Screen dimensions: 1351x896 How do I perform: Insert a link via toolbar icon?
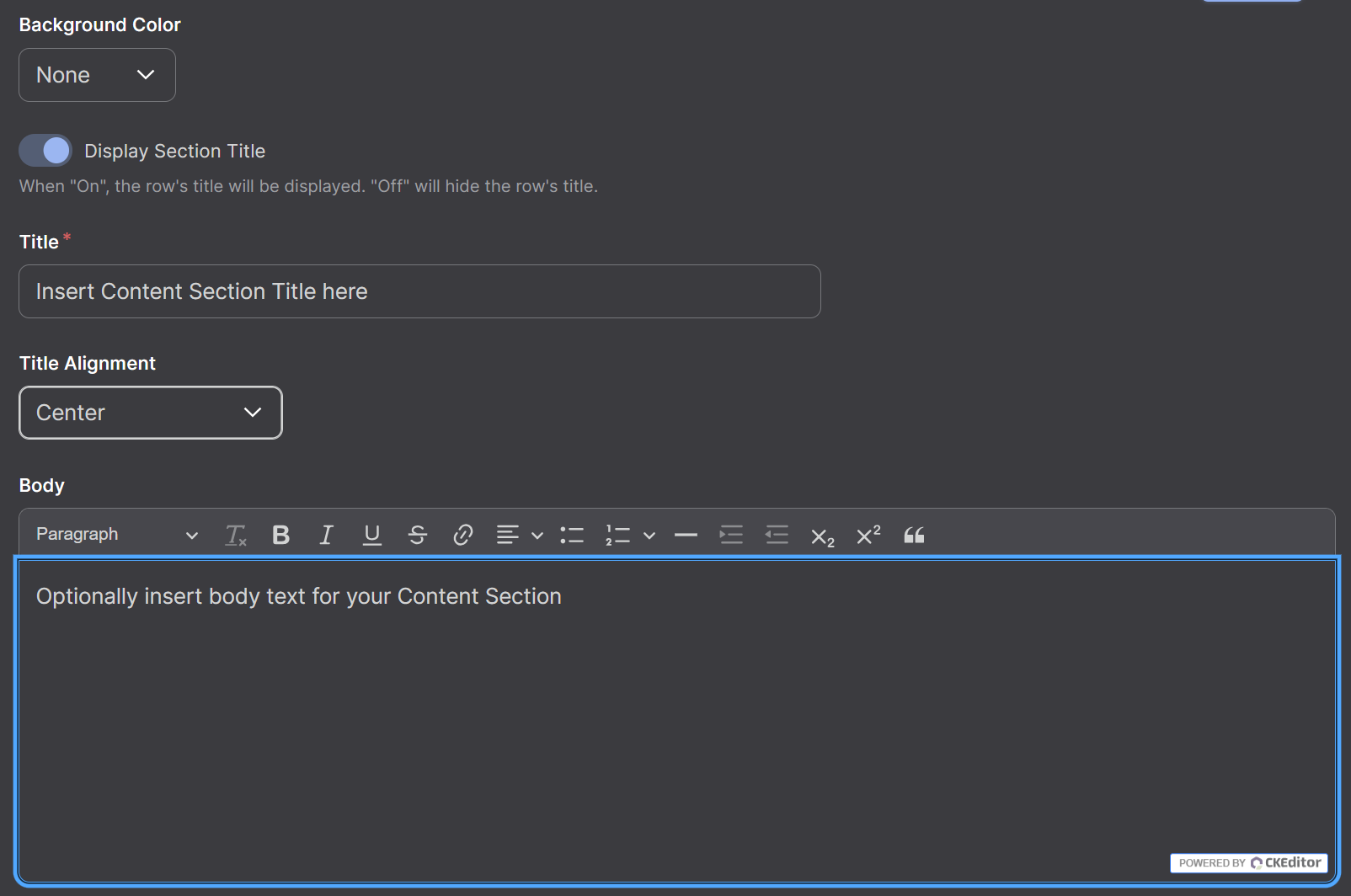pos(462,535)
